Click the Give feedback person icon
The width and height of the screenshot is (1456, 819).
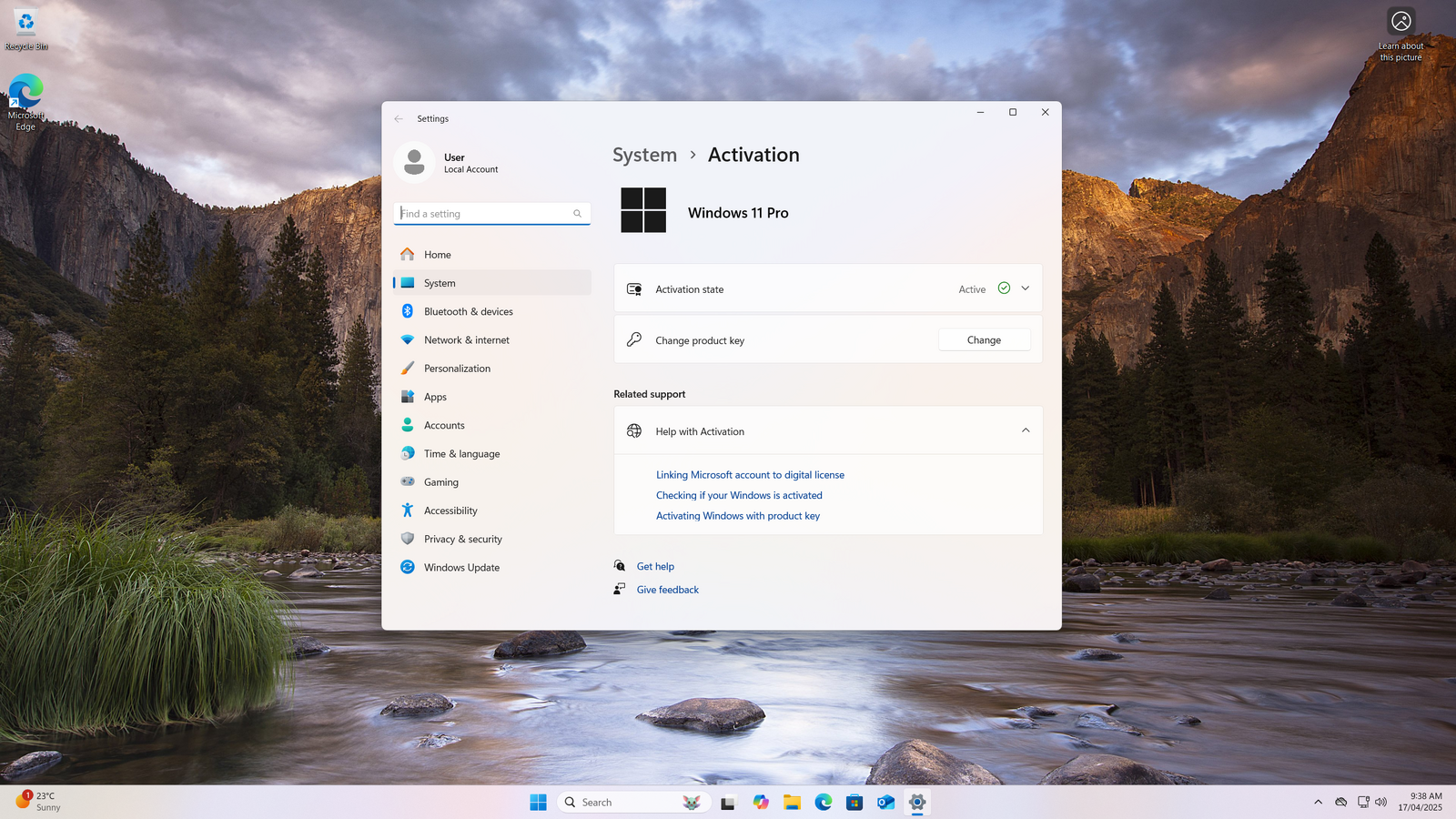[x=620, y=590]
